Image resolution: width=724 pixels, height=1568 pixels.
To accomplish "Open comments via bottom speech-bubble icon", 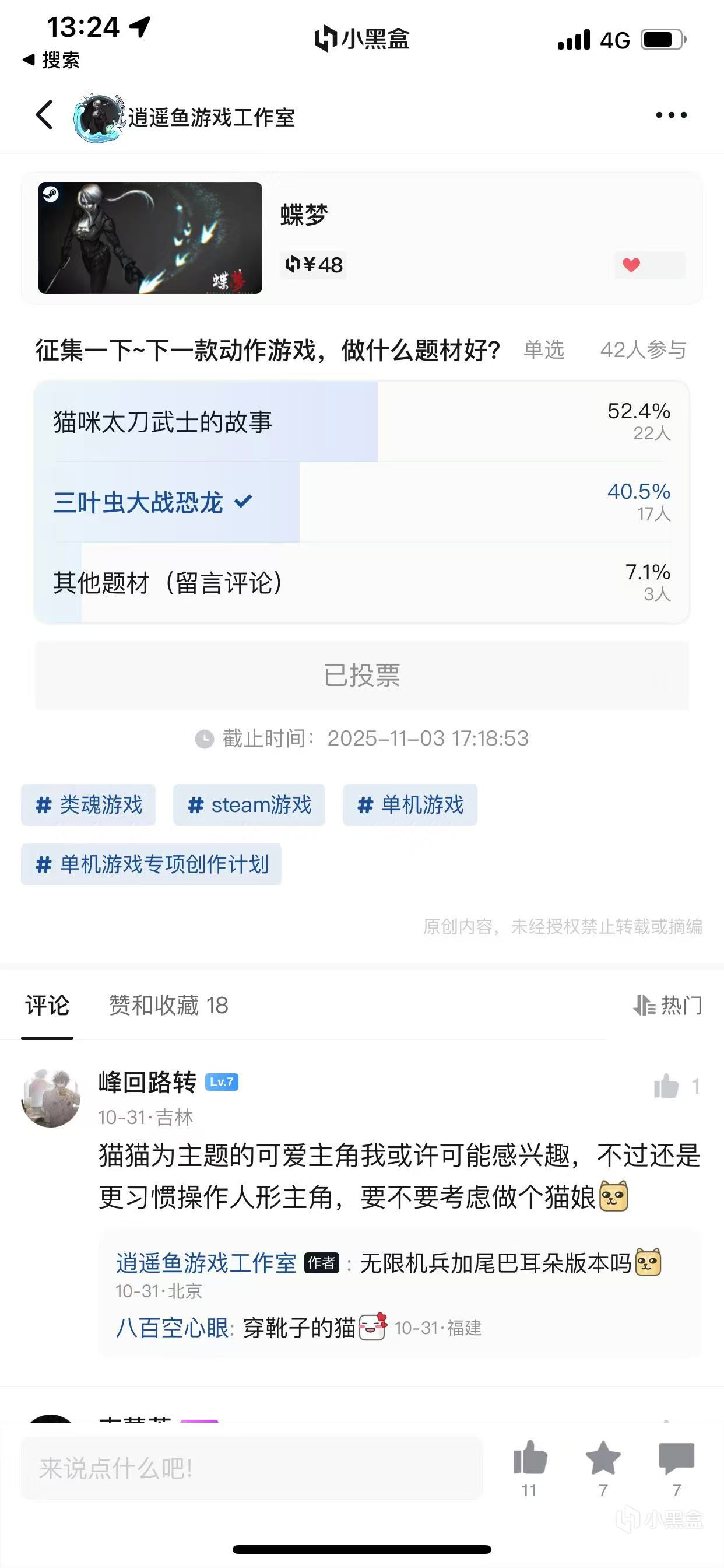I will pos(676,1459).
